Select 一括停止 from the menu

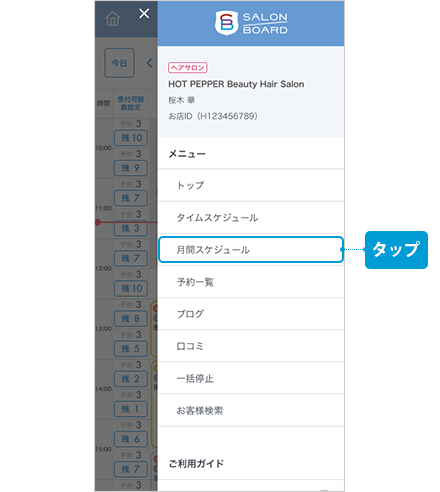(x=251, y=378)
